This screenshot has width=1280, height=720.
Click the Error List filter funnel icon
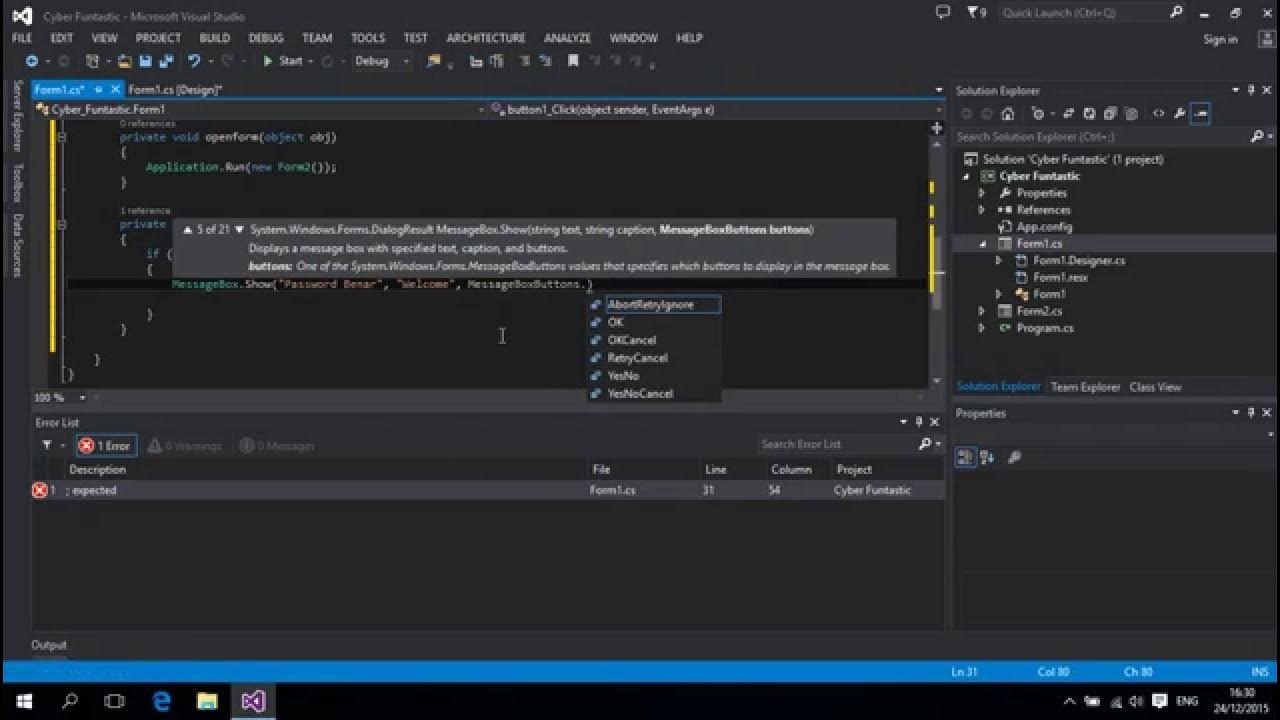(47, 445)
